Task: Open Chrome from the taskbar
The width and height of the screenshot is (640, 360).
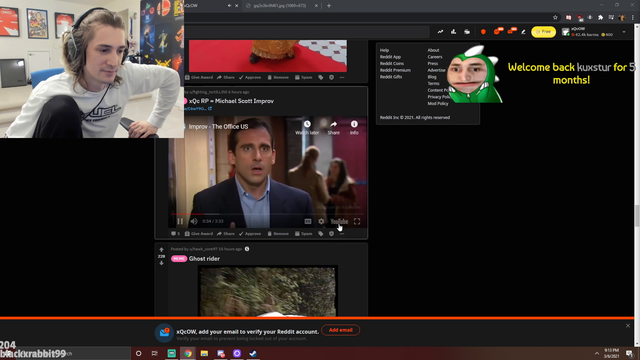Action: tap(188, 353)
